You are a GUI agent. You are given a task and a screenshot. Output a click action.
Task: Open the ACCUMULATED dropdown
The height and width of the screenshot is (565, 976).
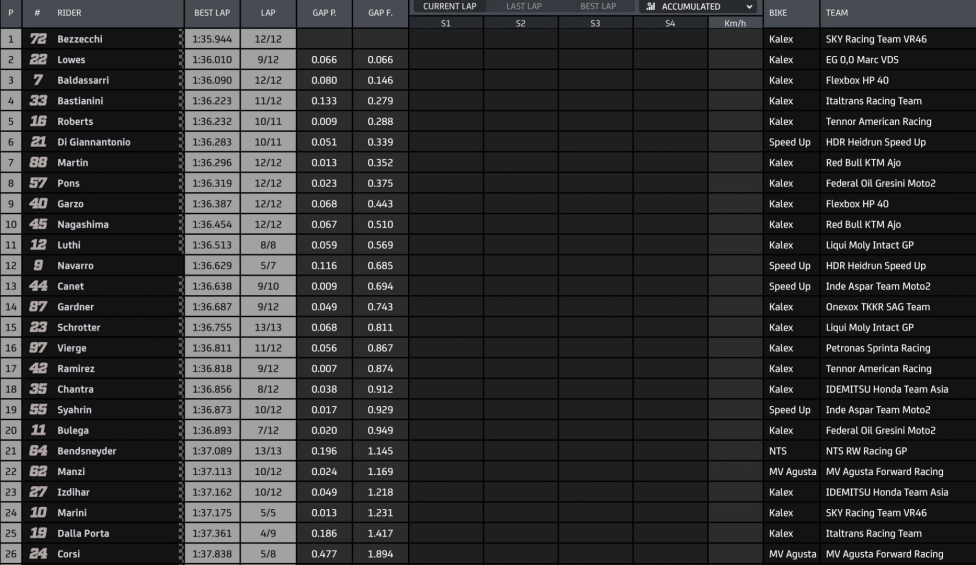pos(699,6)
